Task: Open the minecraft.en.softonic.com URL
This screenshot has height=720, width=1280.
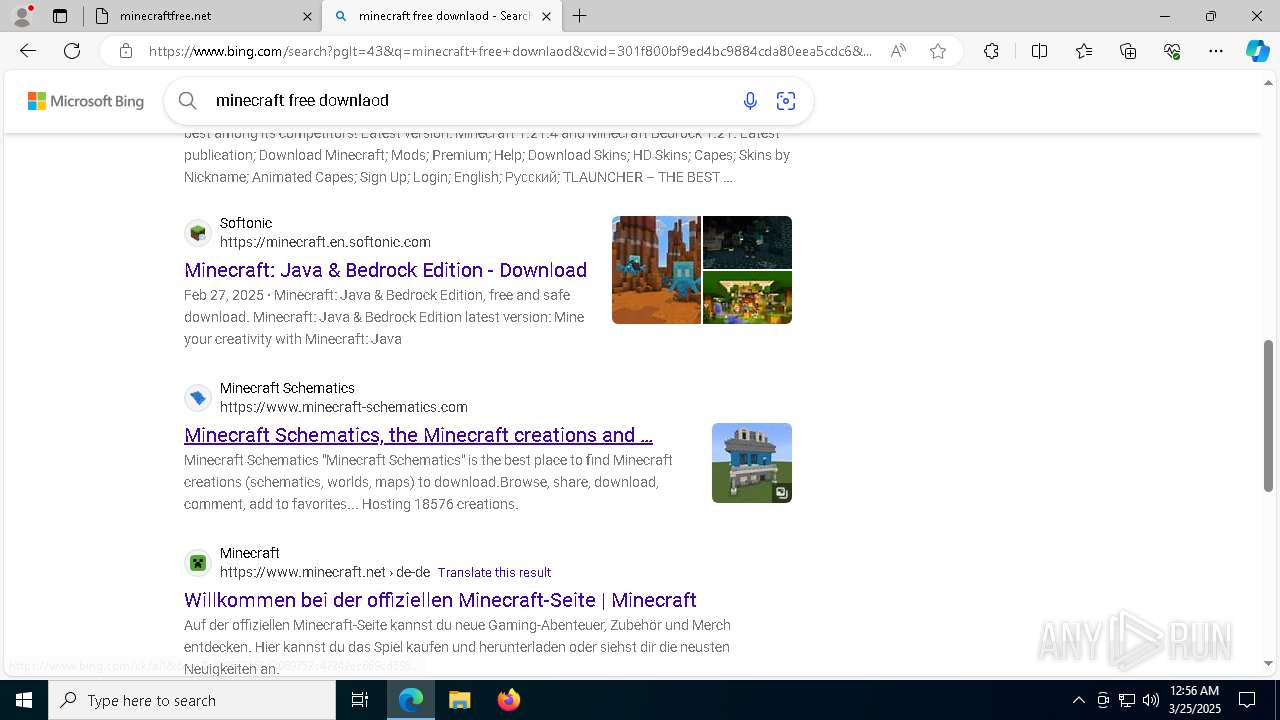Action: click(x=325, y=242)
